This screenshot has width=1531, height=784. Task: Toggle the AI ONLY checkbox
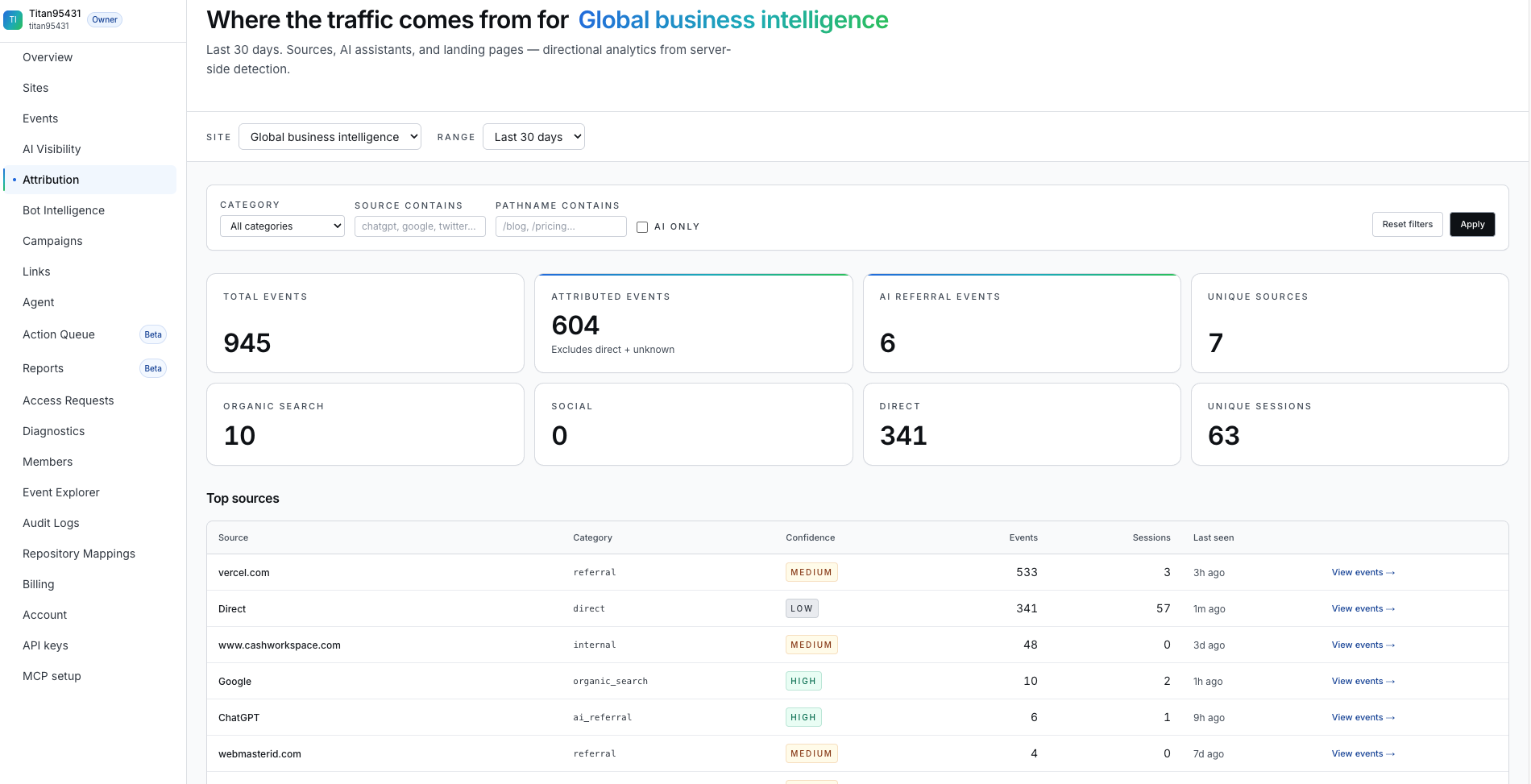point(642,227)
